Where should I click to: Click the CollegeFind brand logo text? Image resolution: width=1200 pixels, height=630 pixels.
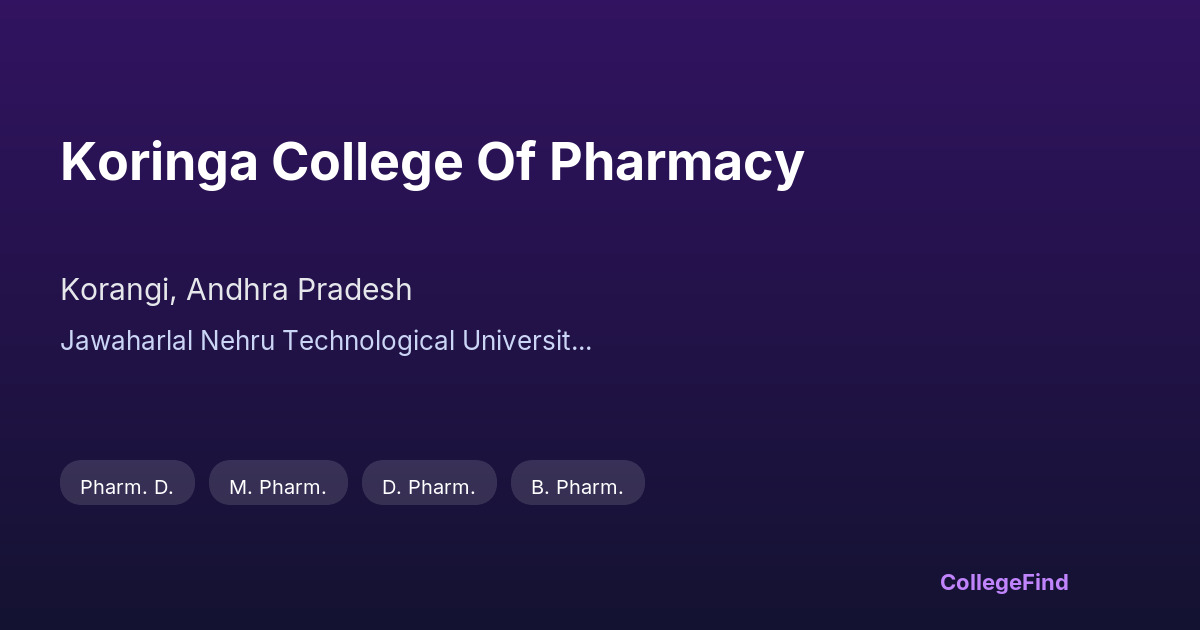tap(1003, 582)
